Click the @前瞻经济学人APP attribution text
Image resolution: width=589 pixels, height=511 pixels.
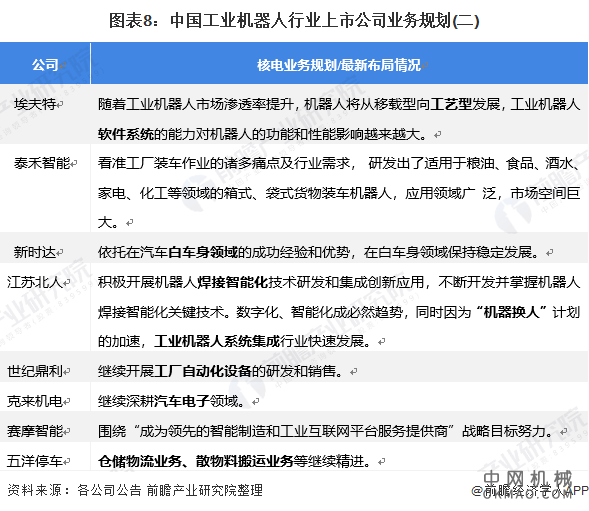tap(530, 490)
